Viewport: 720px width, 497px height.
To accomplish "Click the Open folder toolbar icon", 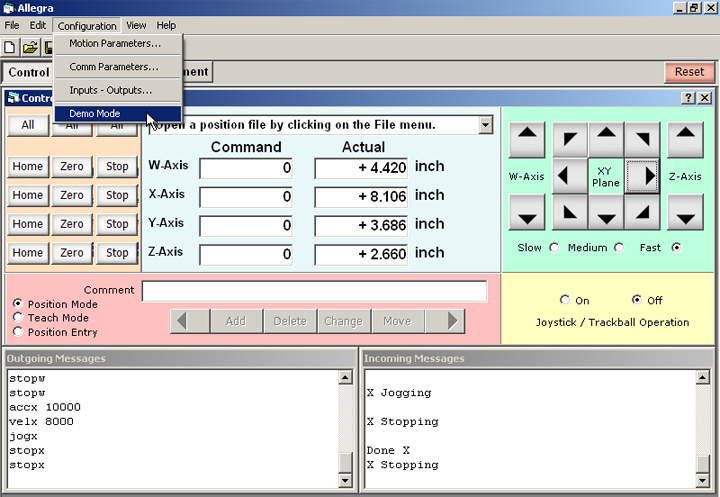I will coord(30,47).
